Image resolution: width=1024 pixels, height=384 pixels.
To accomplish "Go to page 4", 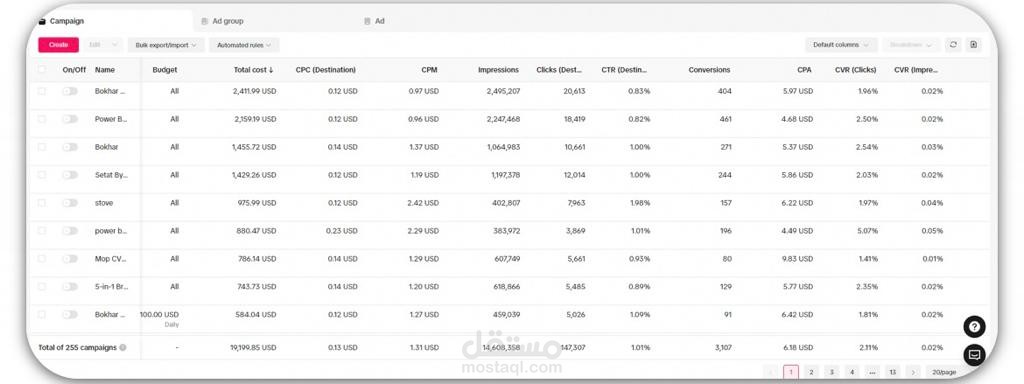I will [852, 372].
